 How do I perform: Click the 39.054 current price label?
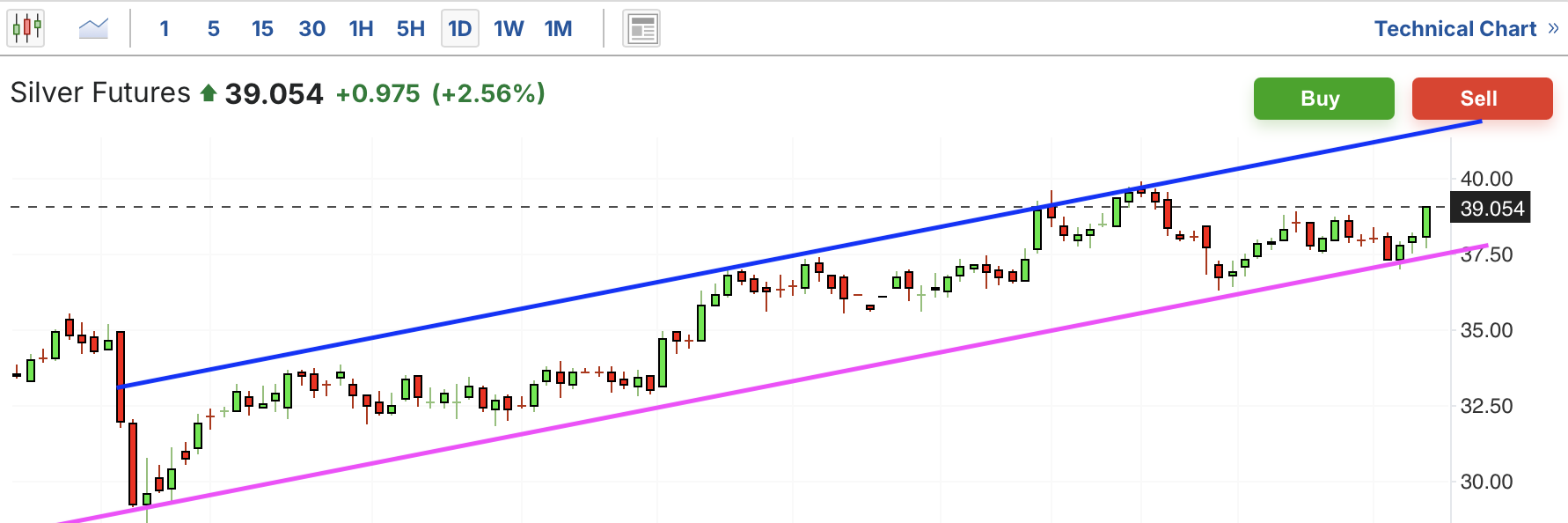[x=1491, y=208]
